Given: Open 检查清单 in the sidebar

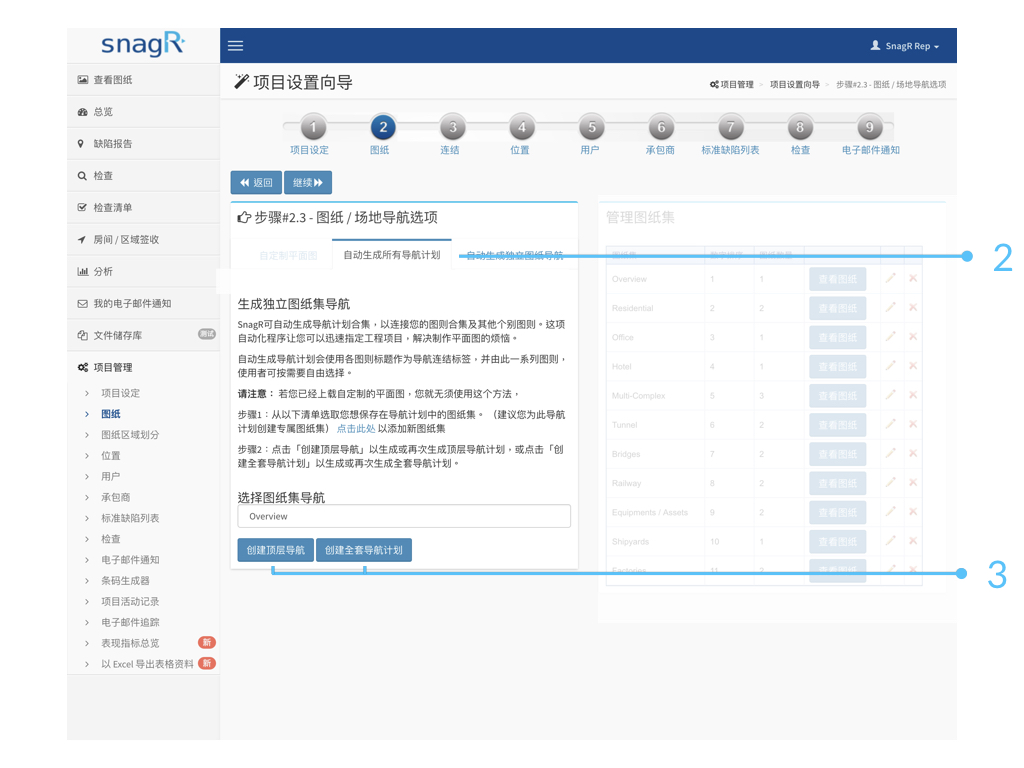Looking at the screenshot, I should pyautogui.click(x=143, y=208).
